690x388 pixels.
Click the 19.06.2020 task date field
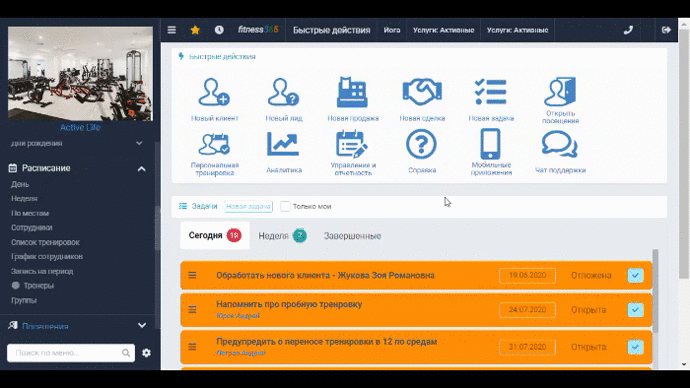click(x=527, y=275)
